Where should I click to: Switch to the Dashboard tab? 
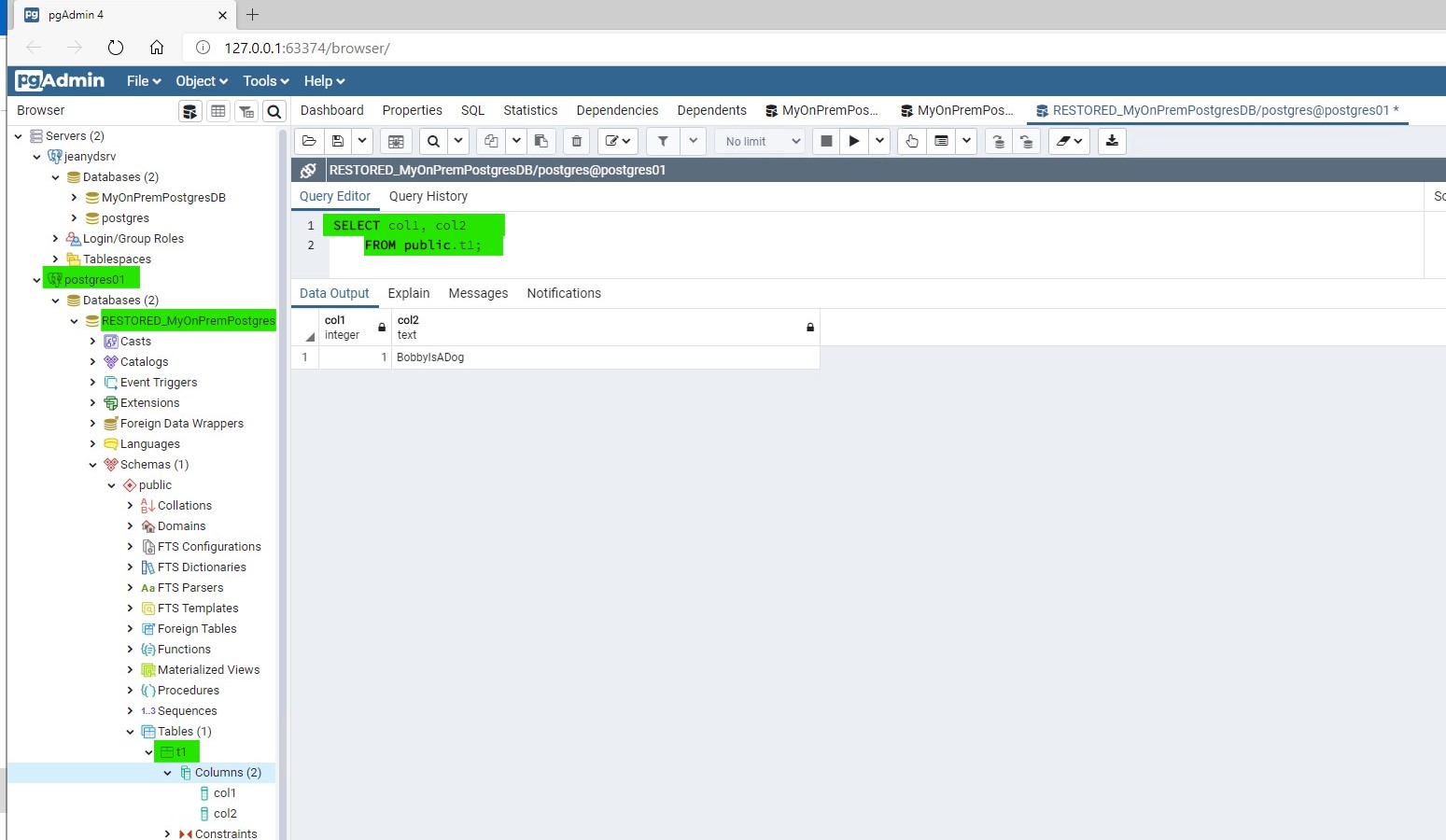pos(332,110)
